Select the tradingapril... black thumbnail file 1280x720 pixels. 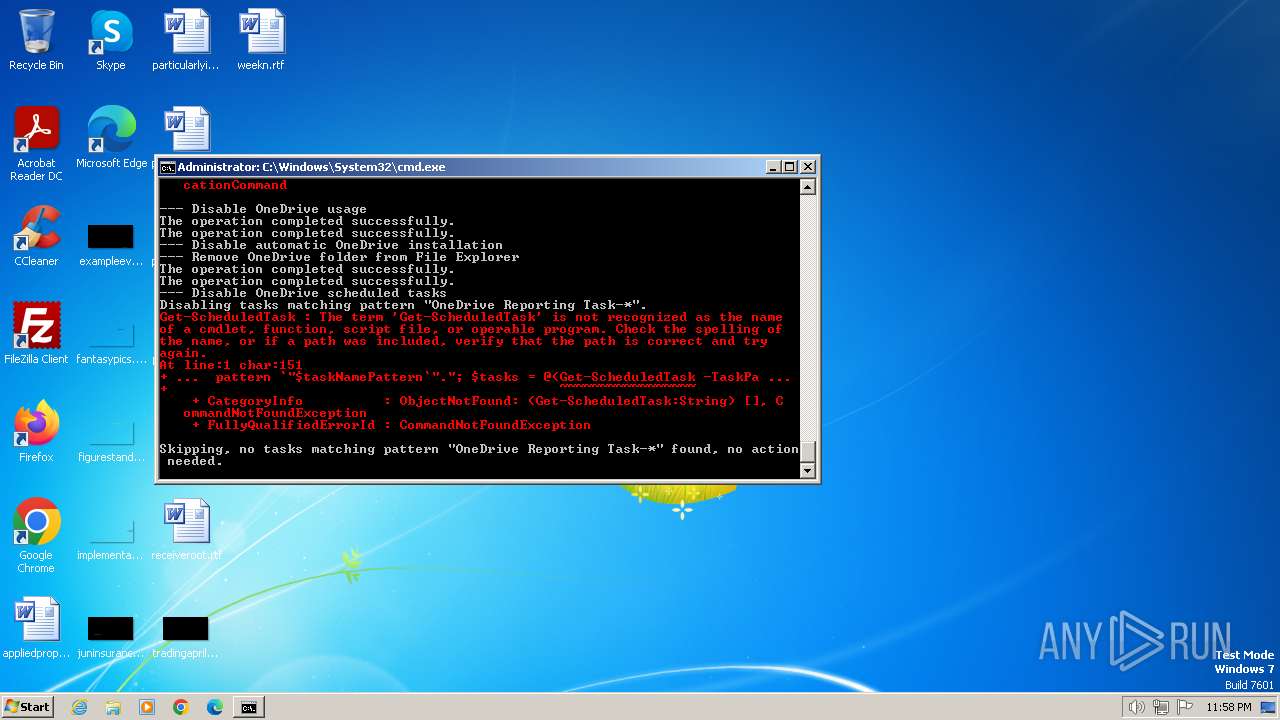pos(186,636)
